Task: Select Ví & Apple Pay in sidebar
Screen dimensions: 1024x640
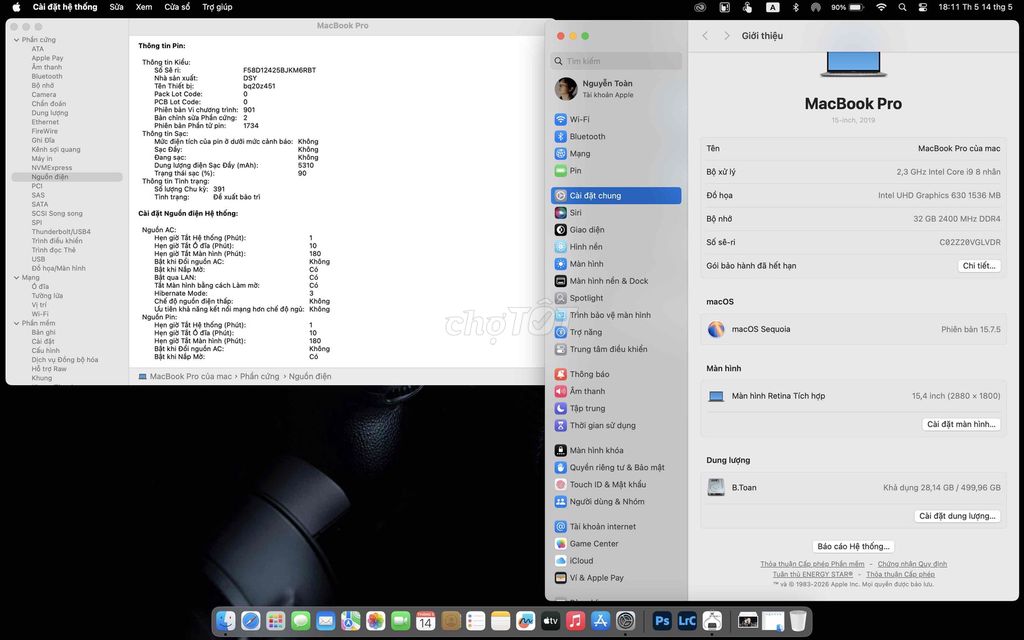Action: (616, 577)
